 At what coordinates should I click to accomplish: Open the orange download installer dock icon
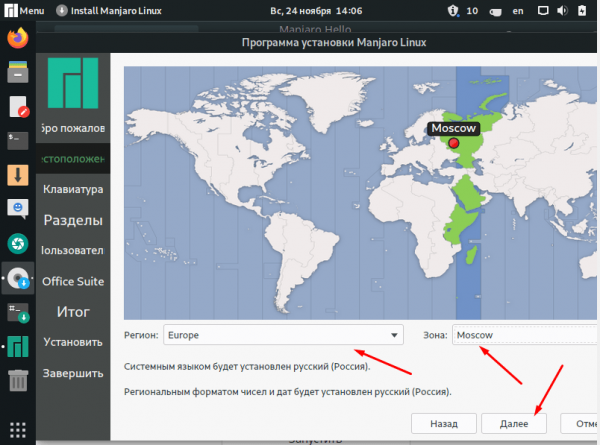click(x=18, y=175)
